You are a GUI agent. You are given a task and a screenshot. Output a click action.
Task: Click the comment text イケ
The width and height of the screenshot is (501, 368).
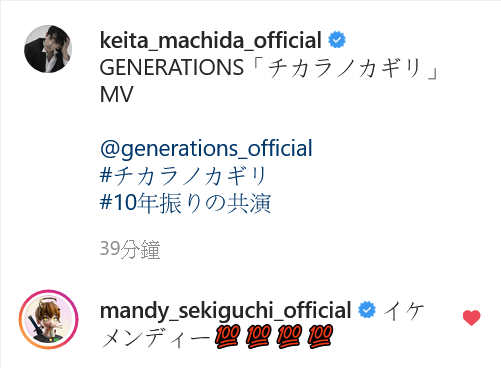404,311
